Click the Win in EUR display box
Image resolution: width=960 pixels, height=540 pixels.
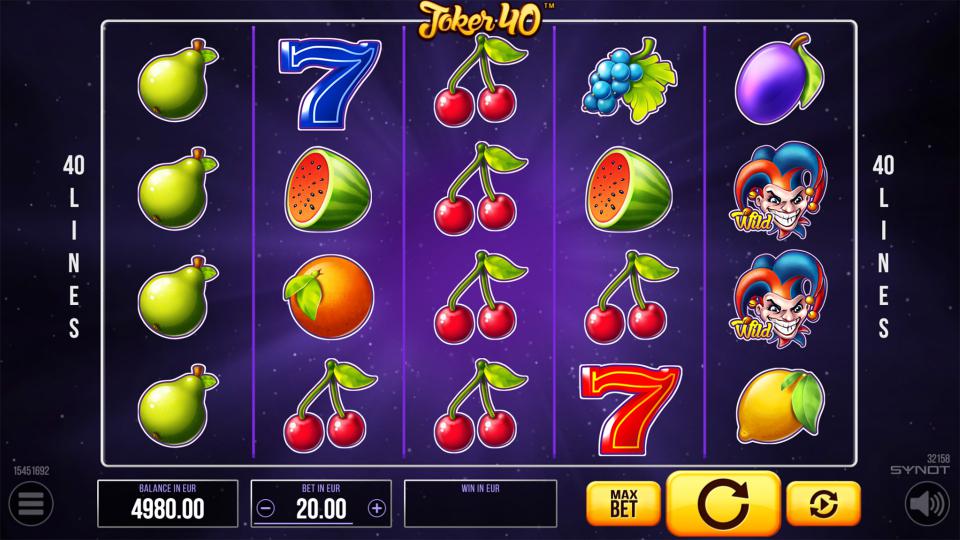[481, 504]
